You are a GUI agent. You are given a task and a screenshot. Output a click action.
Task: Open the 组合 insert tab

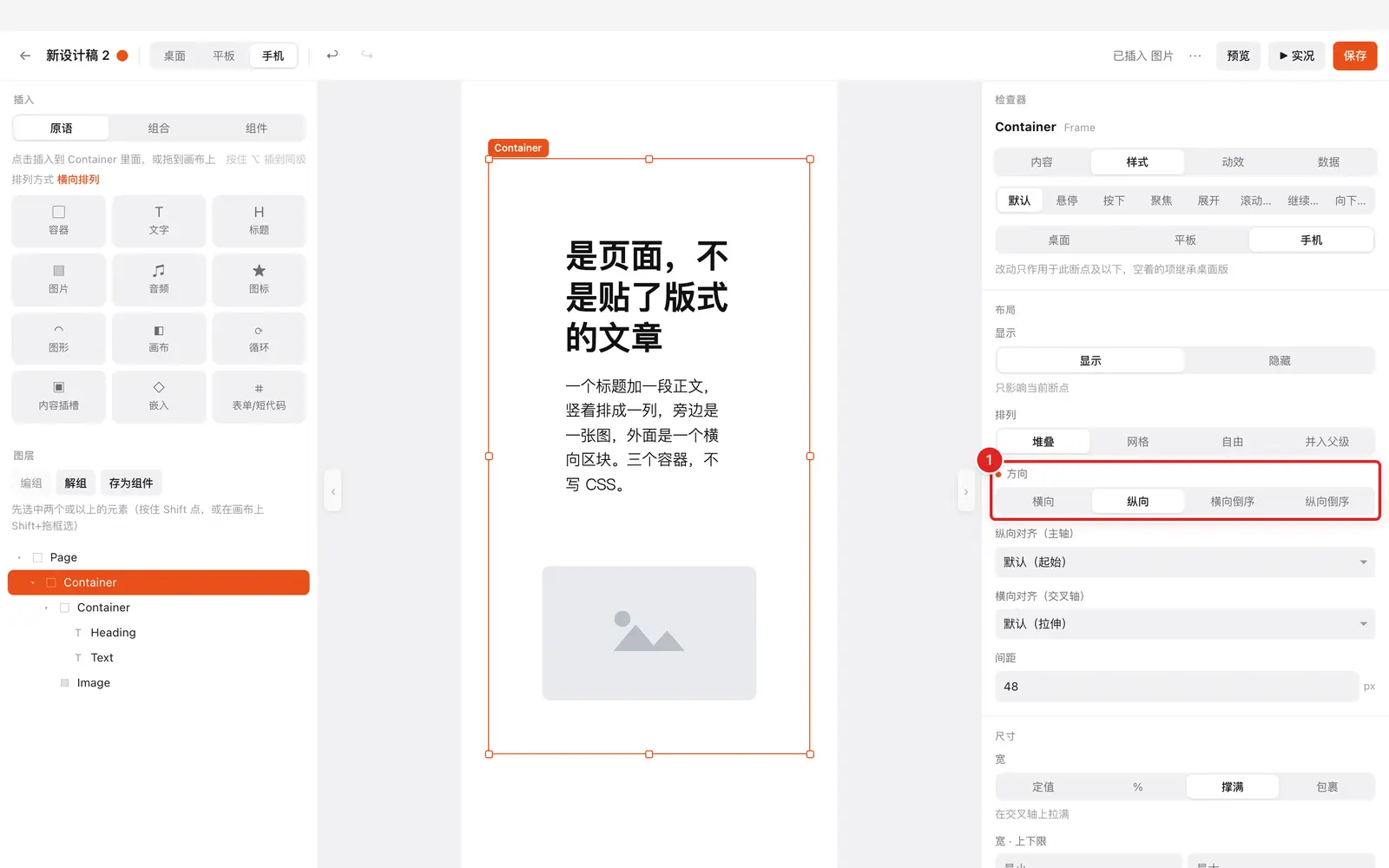159,128
